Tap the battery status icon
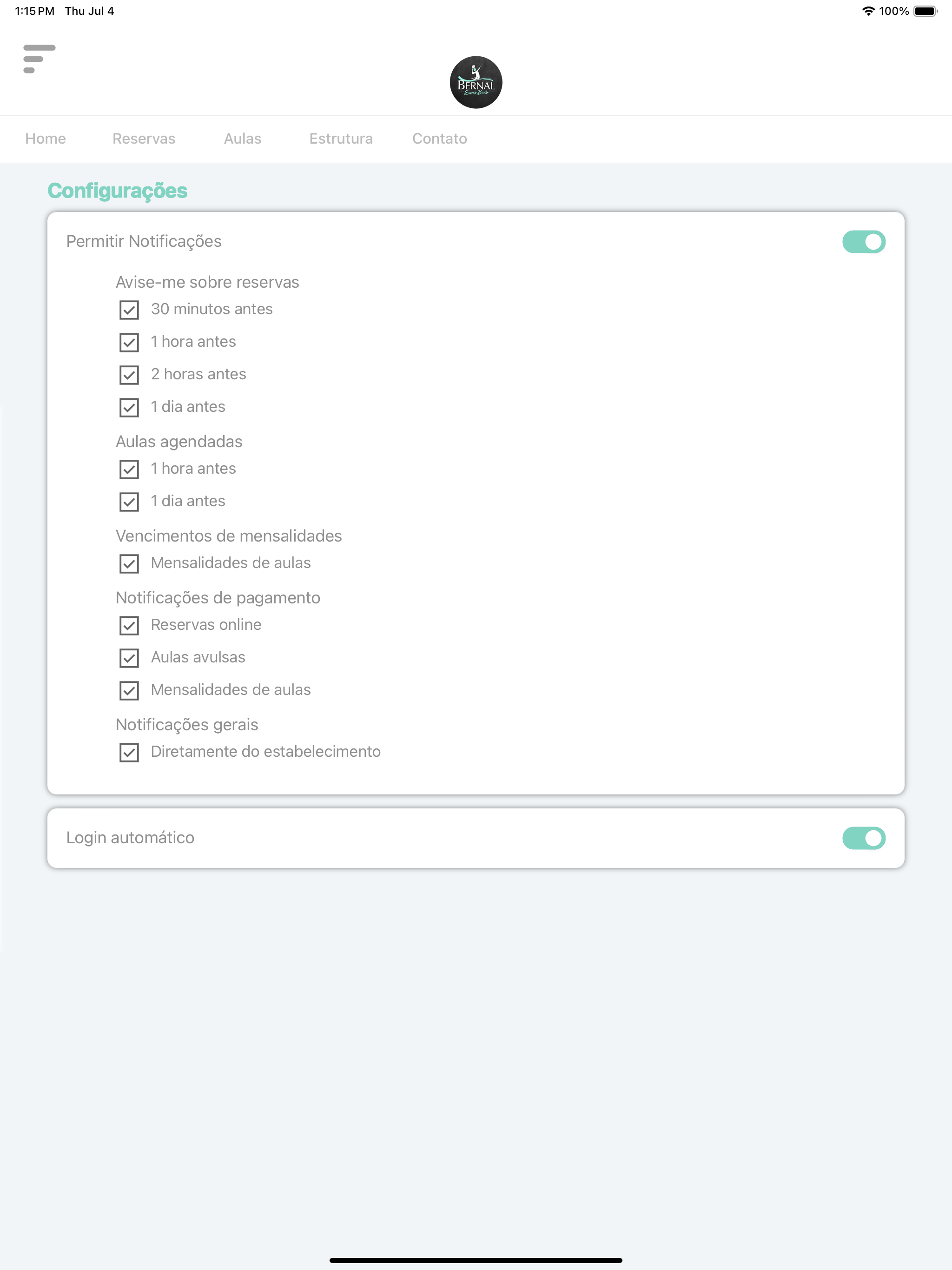The image size is (952, 1270). point(925,11)
